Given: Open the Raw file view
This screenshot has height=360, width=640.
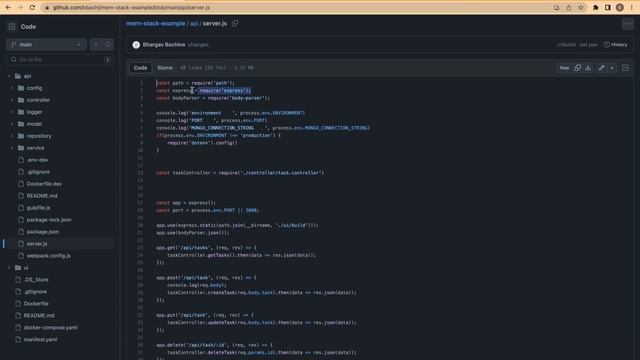Looking at the screenshot, I should click(564, 68).
